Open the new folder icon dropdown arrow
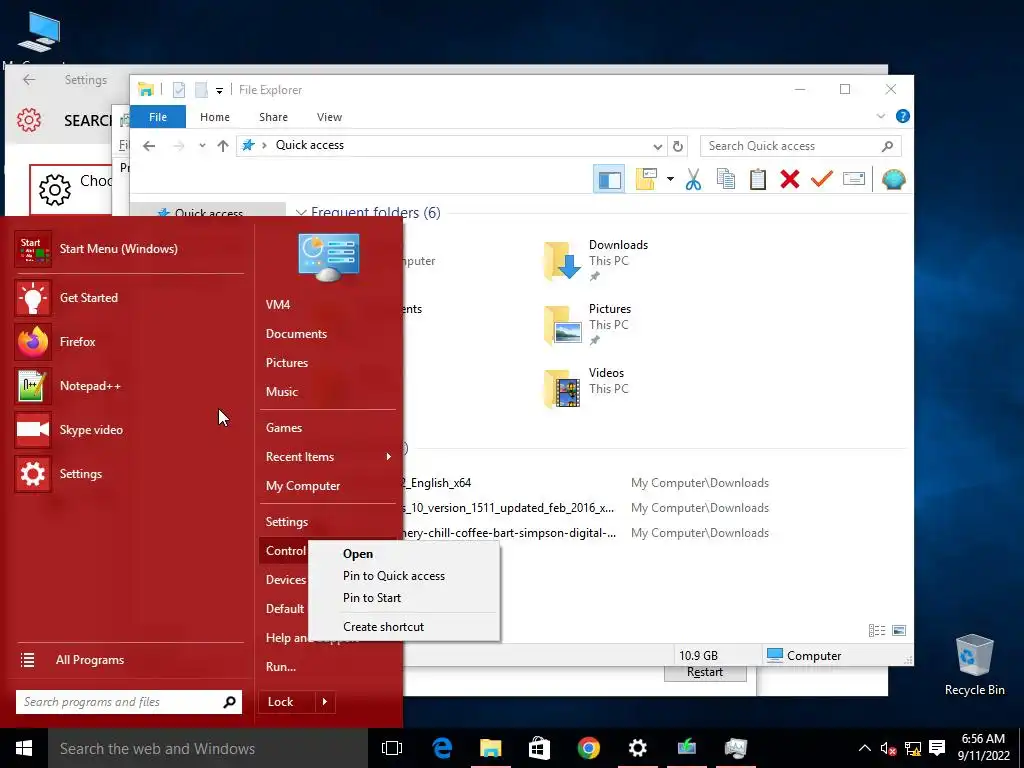The image size is (1024, 768). [x=670, y=179]
